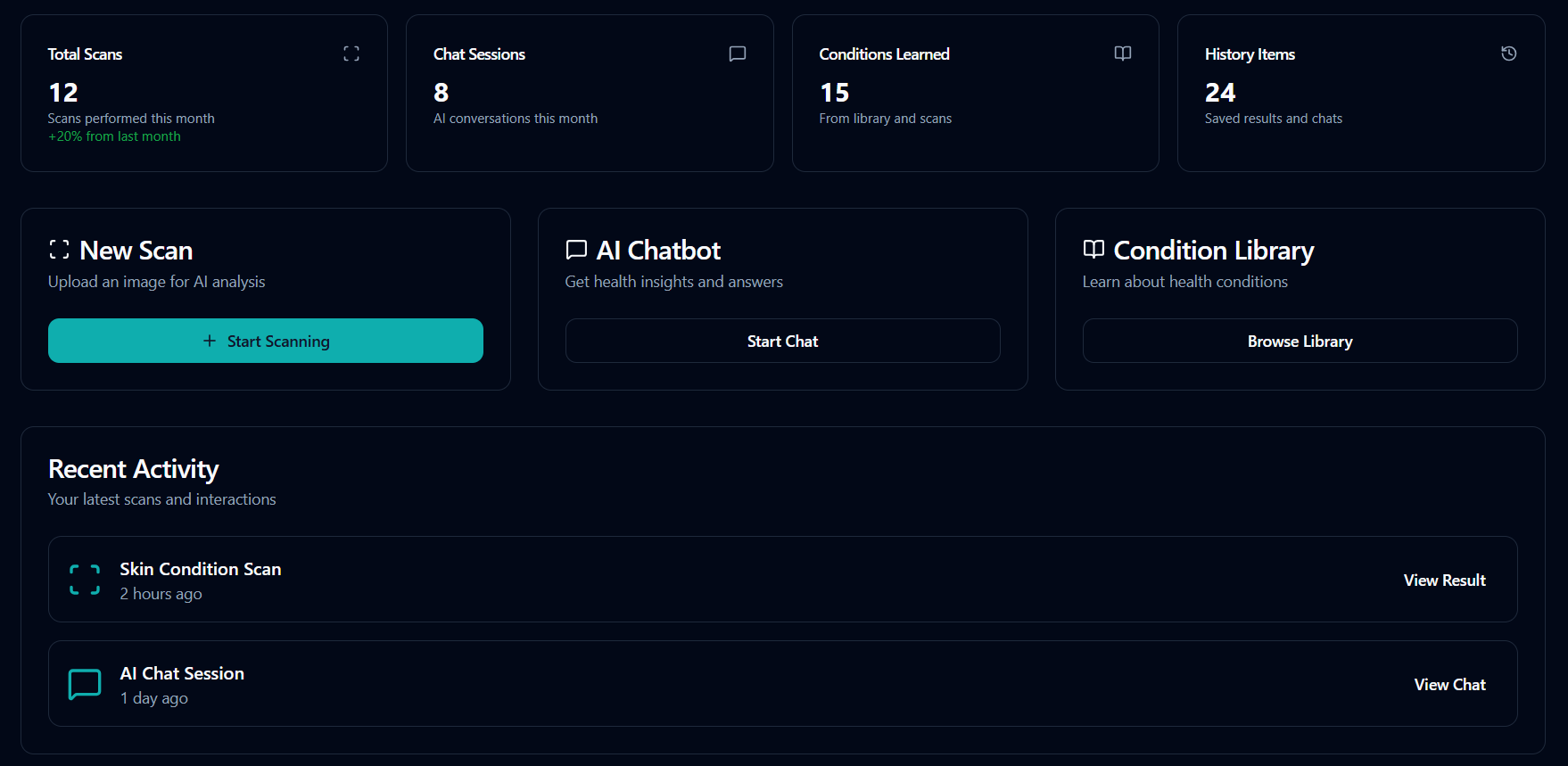Open View Chat for AI Chat Session
The image size is (1568, 766).
1450,684
